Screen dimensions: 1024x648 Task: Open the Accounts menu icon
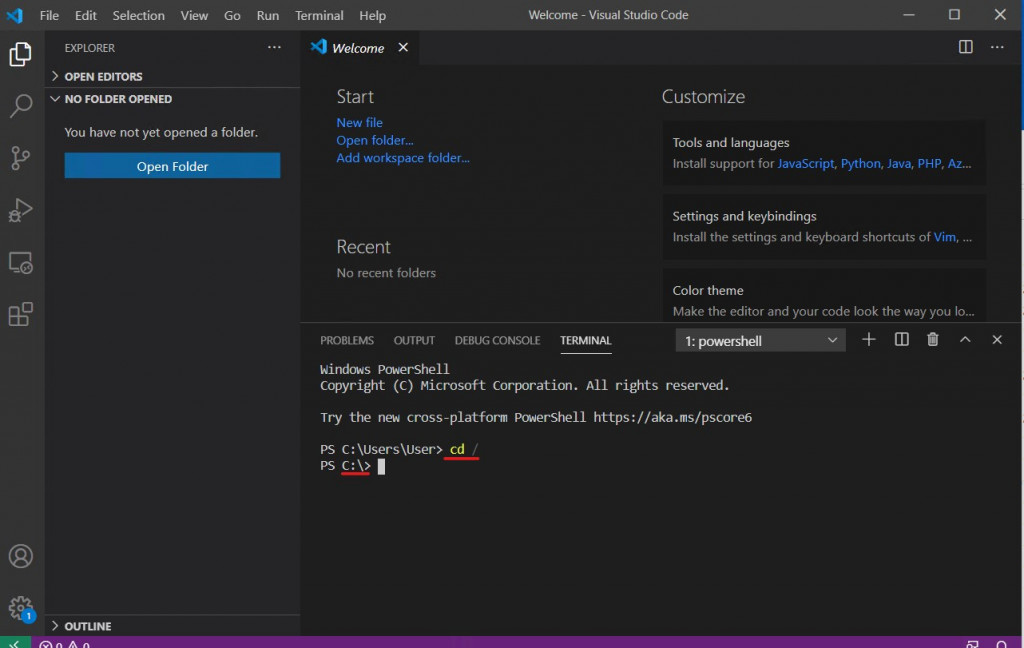[21, 557]
